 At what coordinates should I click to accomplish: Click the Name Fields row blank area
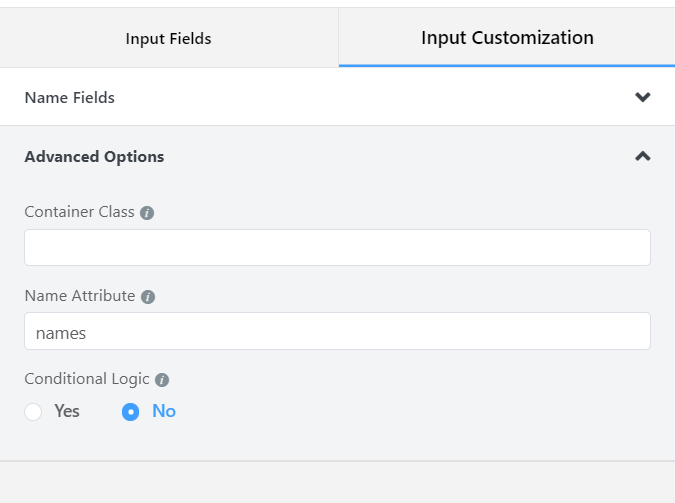[375, 97]
